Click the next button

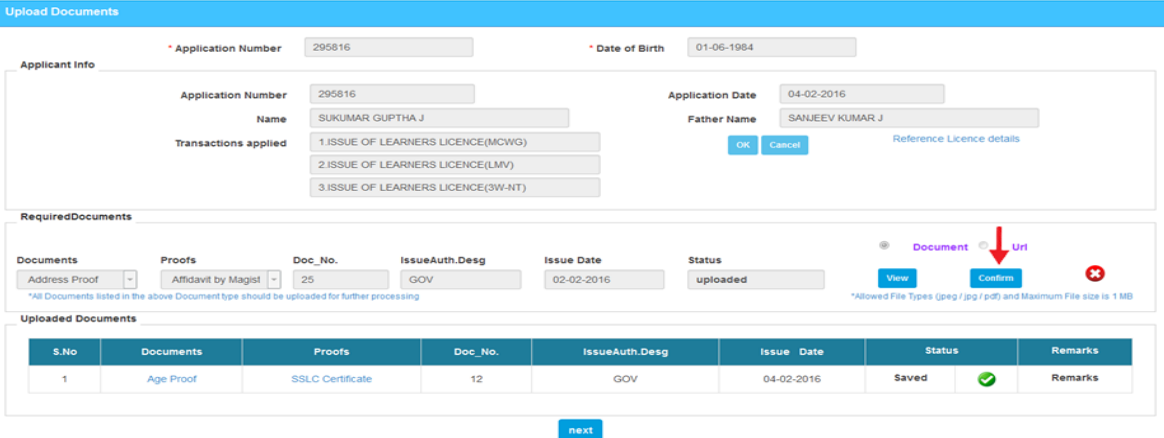coord(580,429)
